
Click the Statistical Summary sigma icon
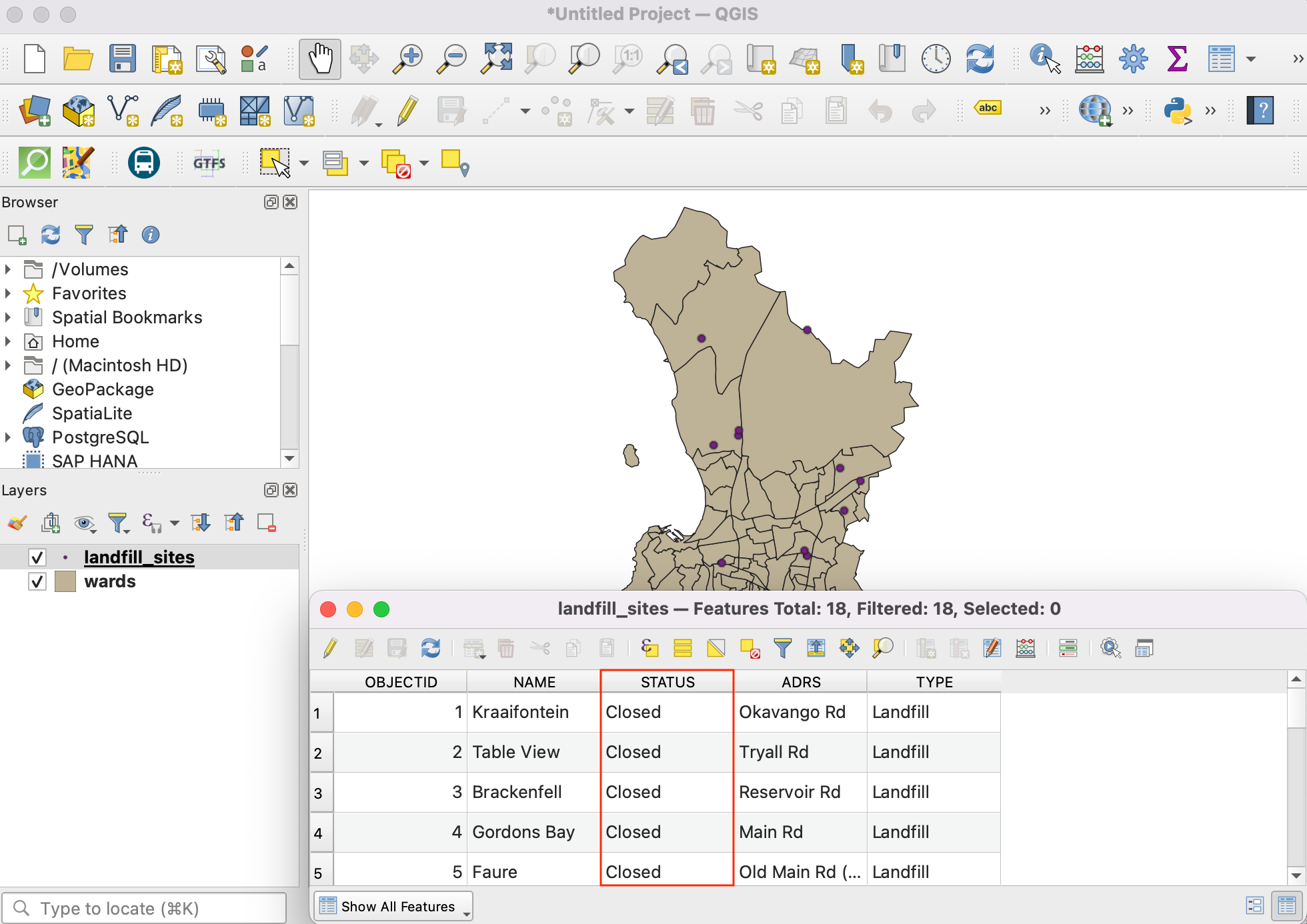pyautogui.click(x=1177, y=59)
